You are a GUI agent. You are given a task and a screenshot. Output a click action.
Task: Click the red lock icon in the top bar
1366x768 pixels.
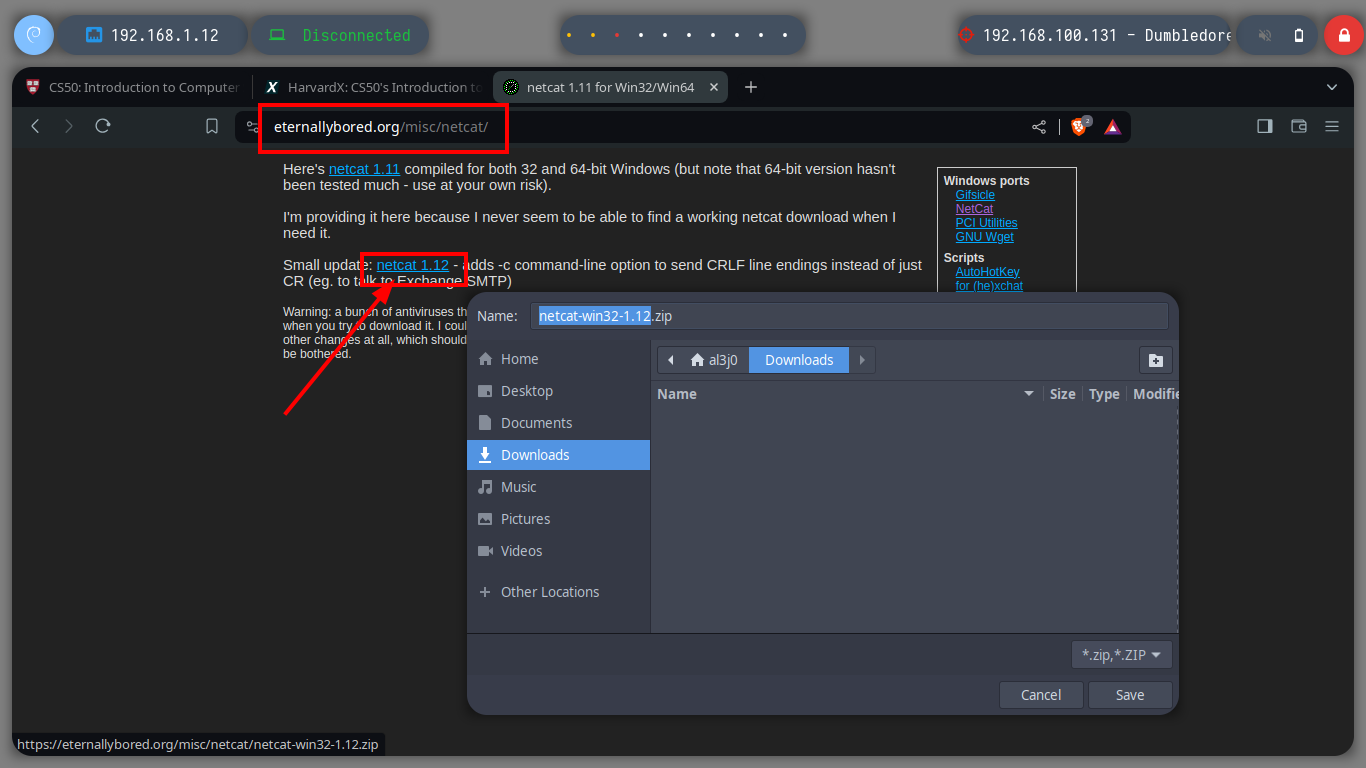[1343, 35]
